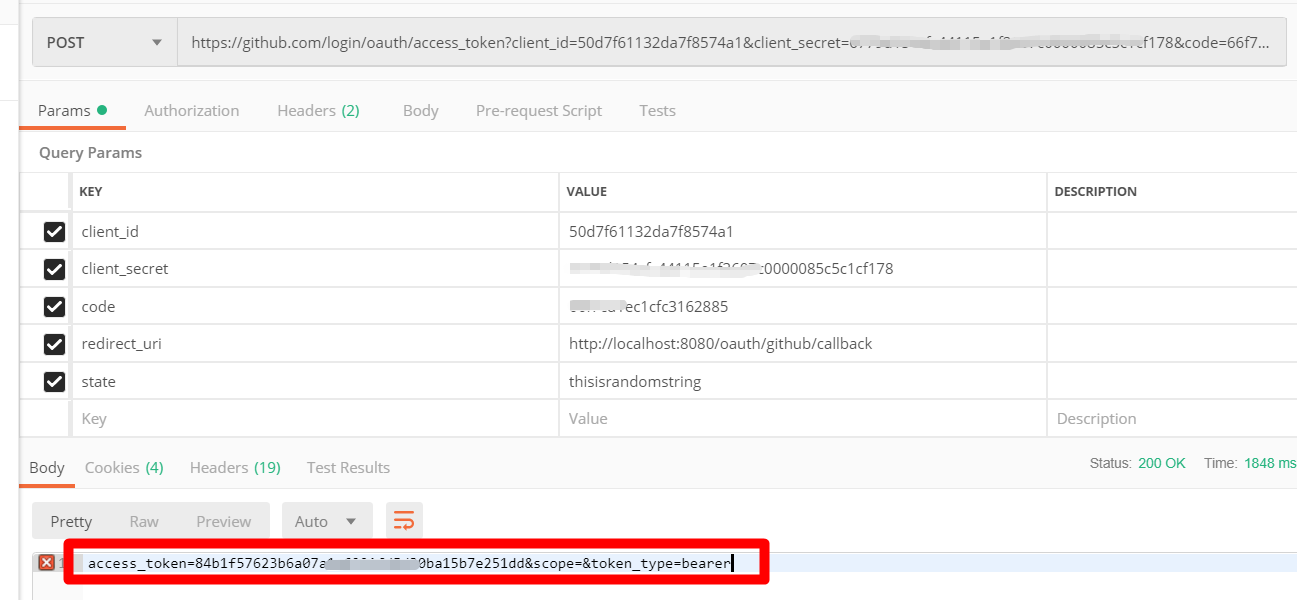Viewport: 1297px width, 600px height.
Task: Open the Pre-request Script tab
Action: pos(538,111)
